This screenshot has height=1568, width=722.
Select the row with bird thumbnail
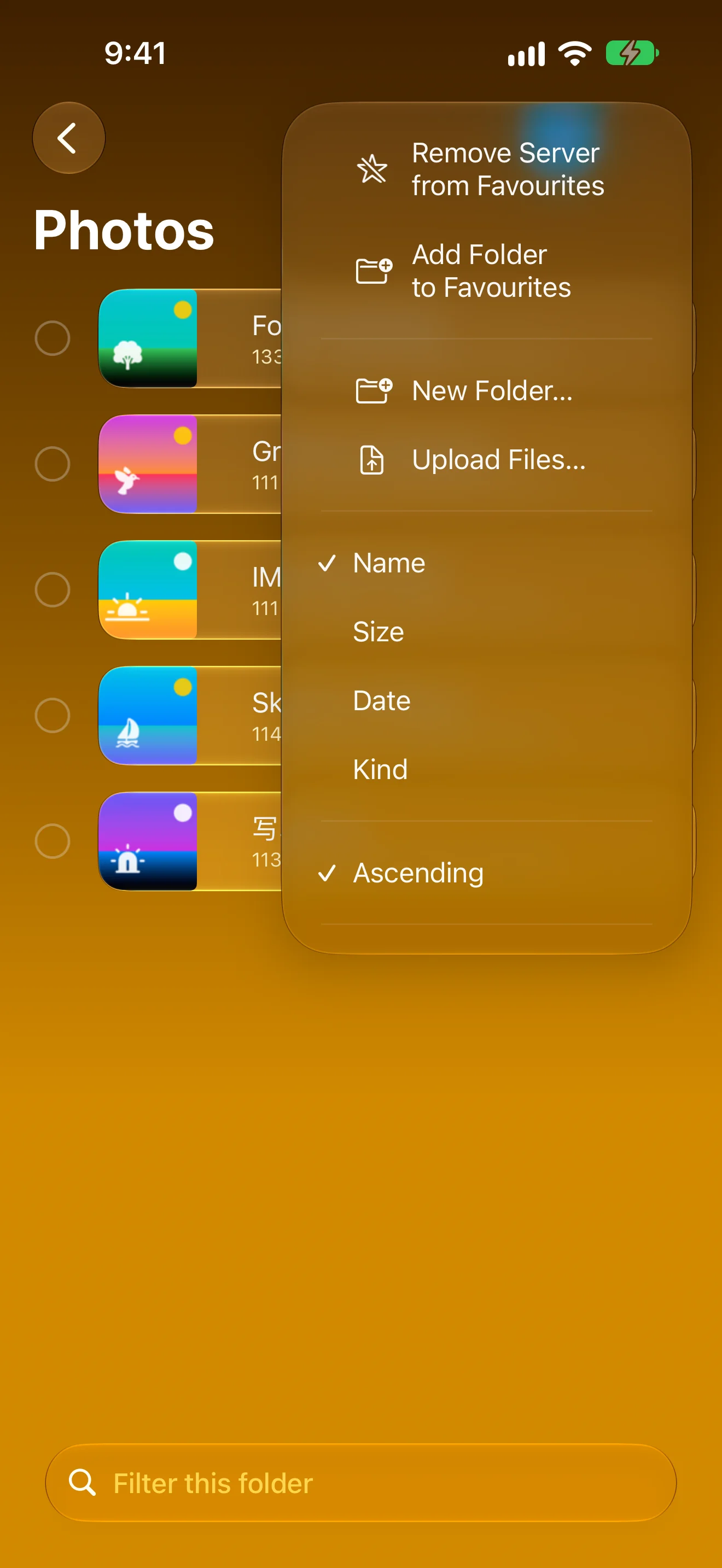(x=53, y=464)
